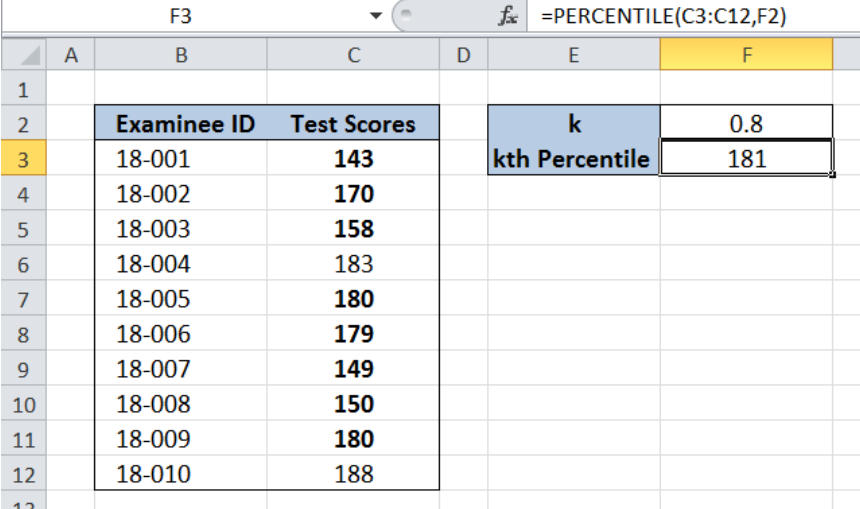This screenshot has height=509, width=860.
Task: Select row 12 header
Action: click(x=24, y=474)
